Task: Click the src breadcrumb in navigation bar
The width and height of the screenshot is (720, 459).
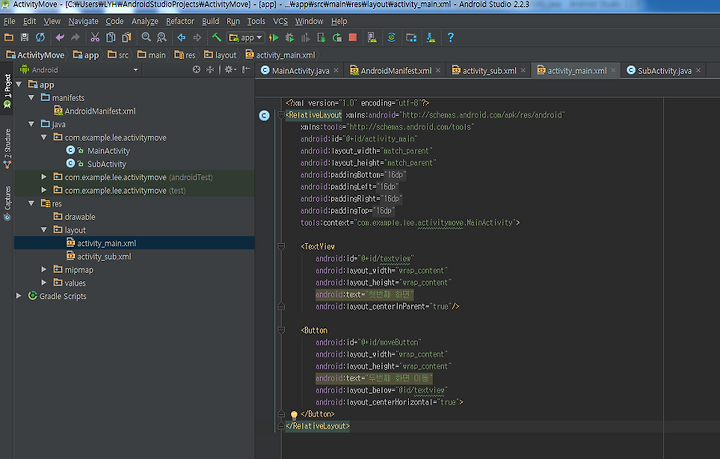Action: pos(118,55)
